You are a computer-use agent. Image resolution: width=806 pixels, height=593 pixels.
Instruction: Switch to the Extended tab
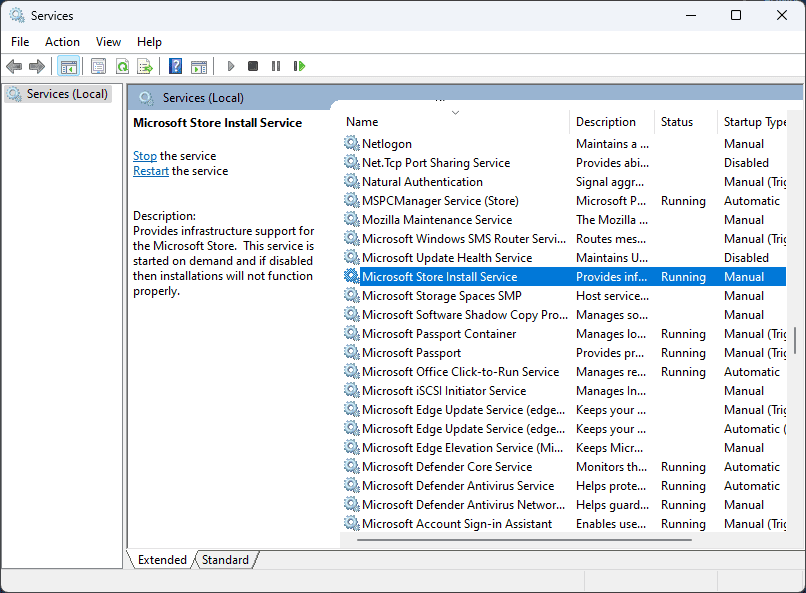coord(162,560)
